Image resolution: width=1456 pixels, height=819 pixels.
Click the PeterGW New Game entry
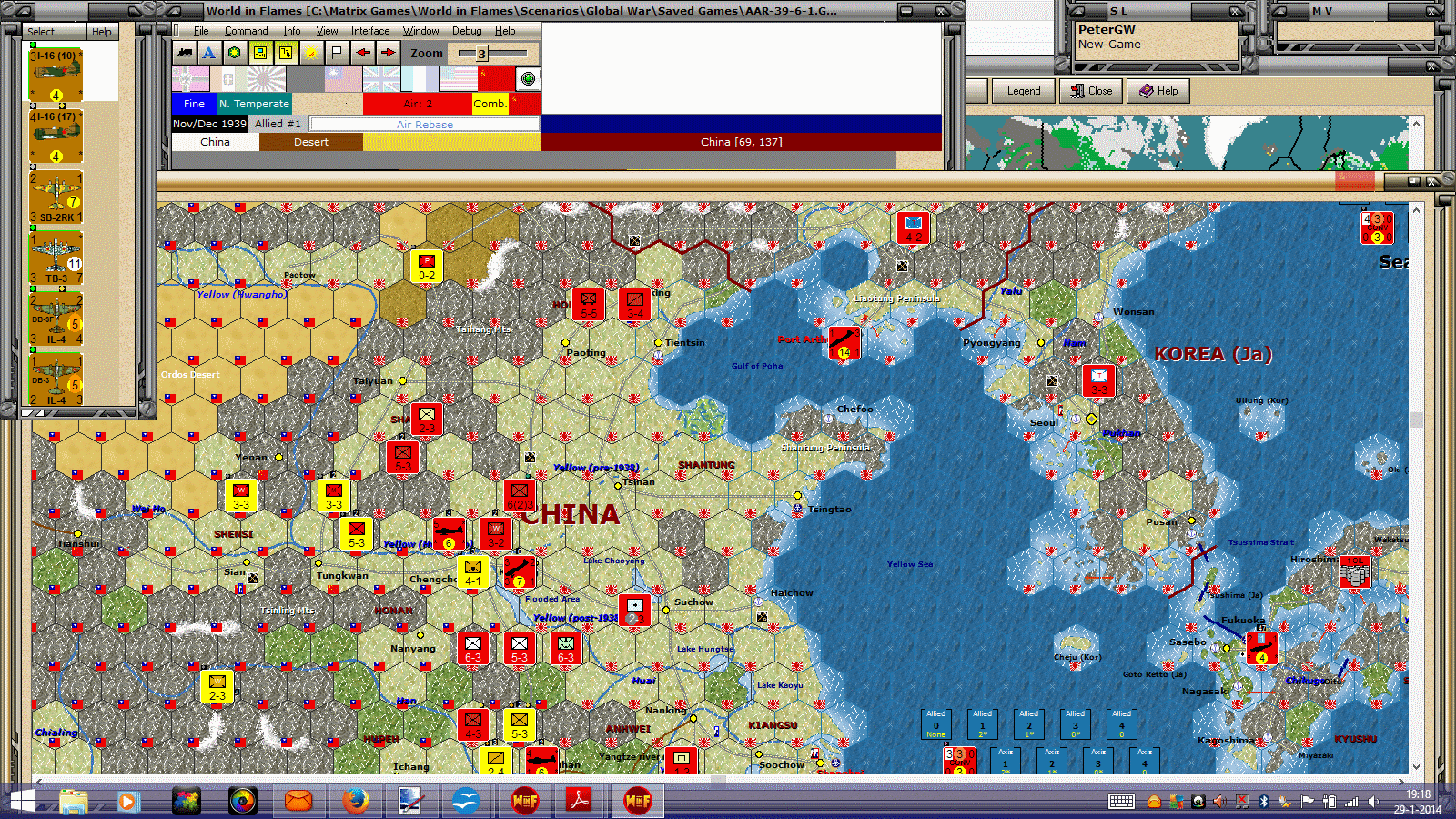tap(1156, 37)
